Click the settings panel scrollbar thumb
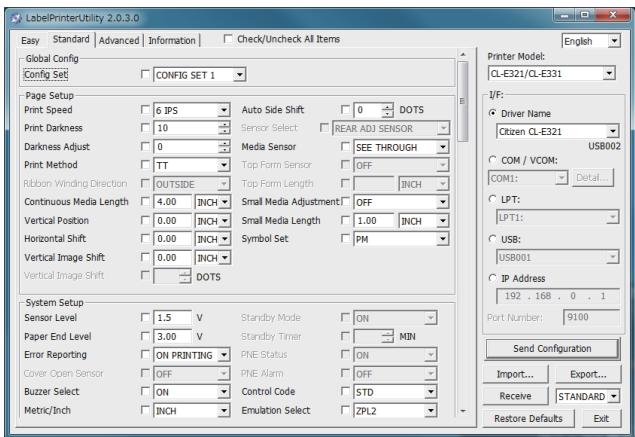The height and width of the screenshot is (437, 635). pos(463,101)
